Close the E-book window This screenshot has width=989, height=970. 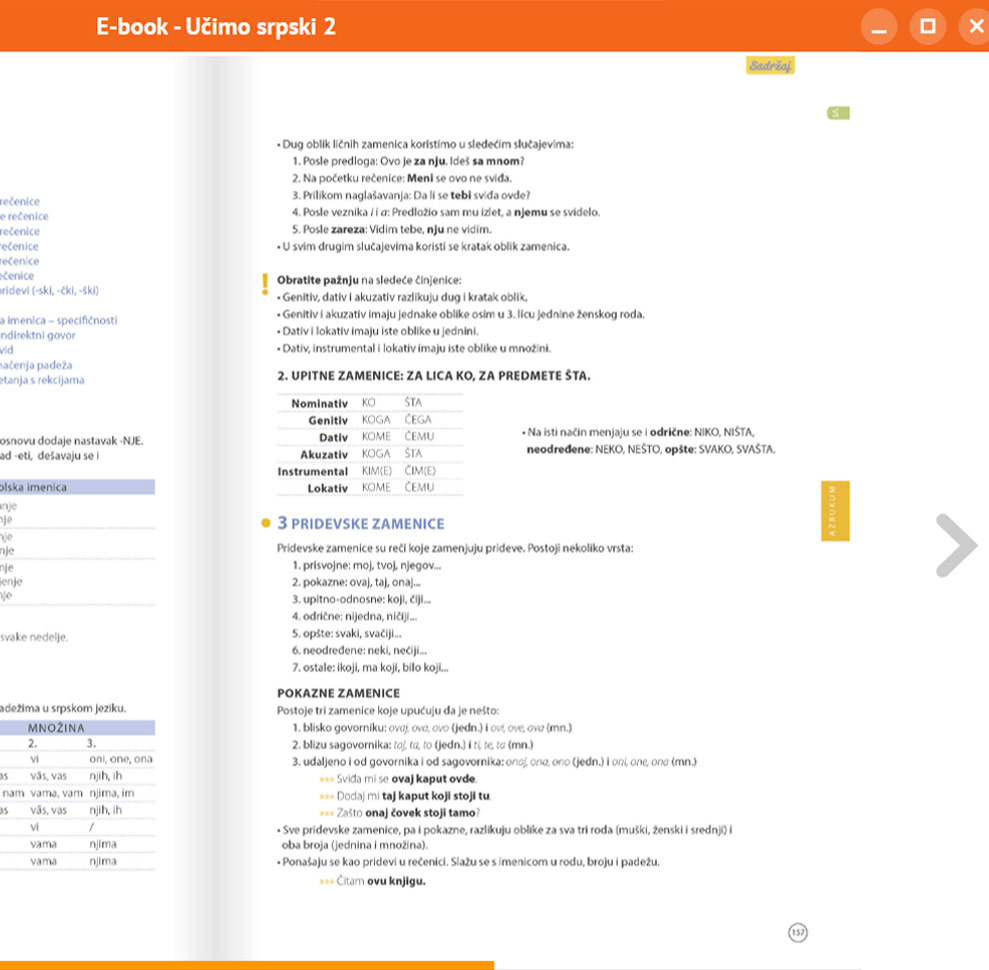(x=974, y=27)
